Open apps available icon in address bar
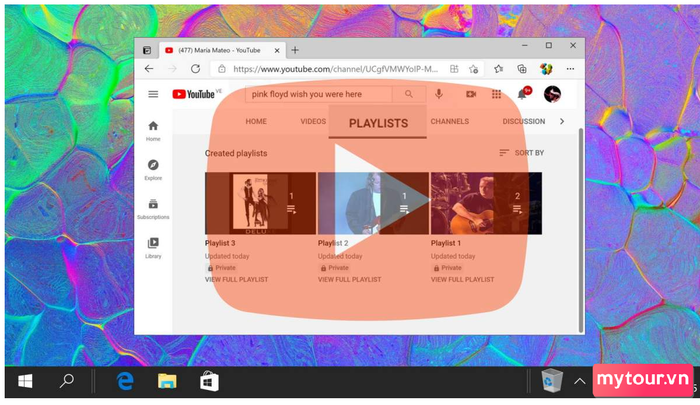This screenshot has height=405, width=700. [454, 69]
